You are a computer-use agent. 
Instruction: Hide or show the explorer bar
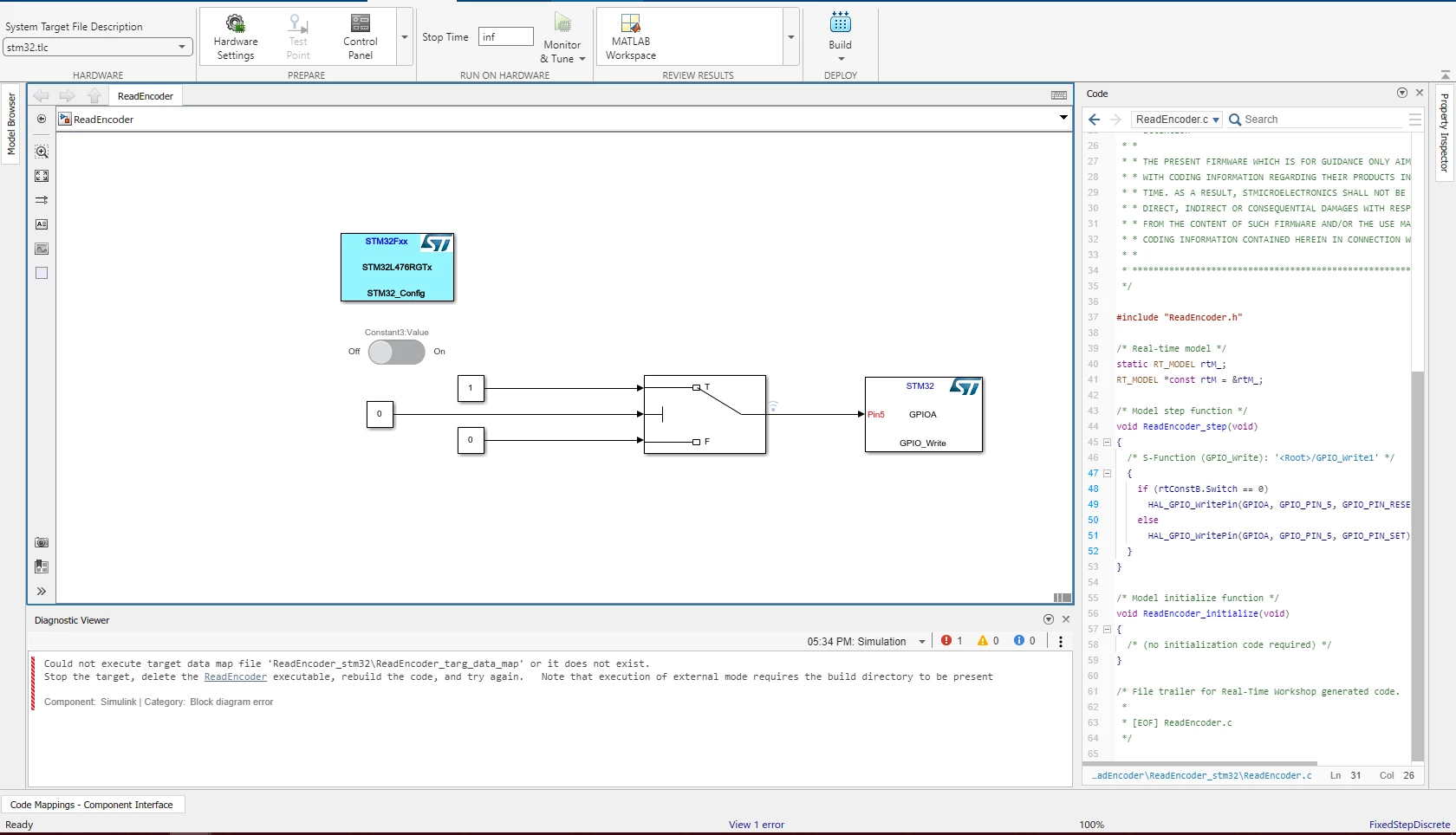(x=42, y=119)
